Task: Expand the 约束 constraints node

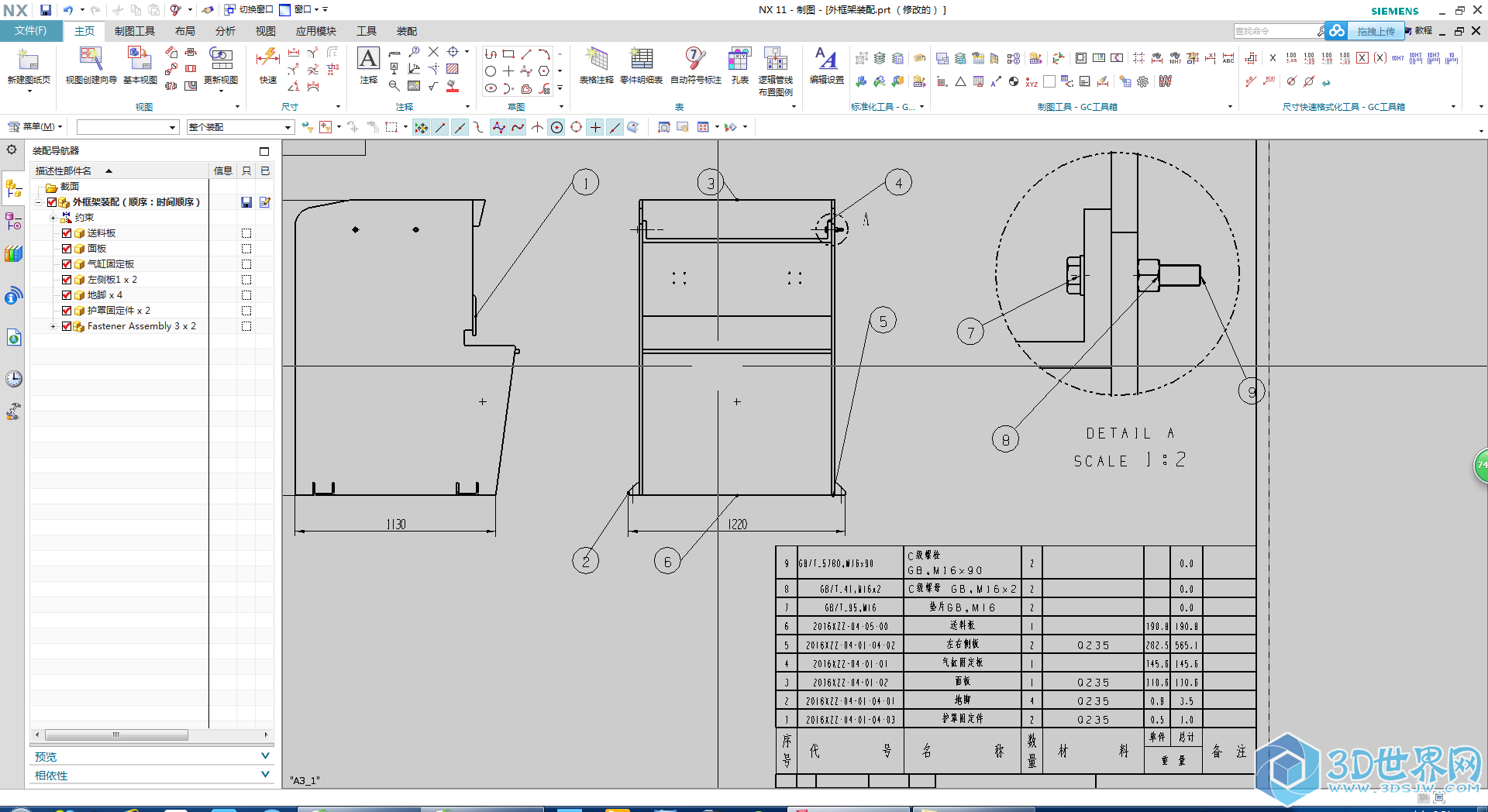Action: pos(53,218)
